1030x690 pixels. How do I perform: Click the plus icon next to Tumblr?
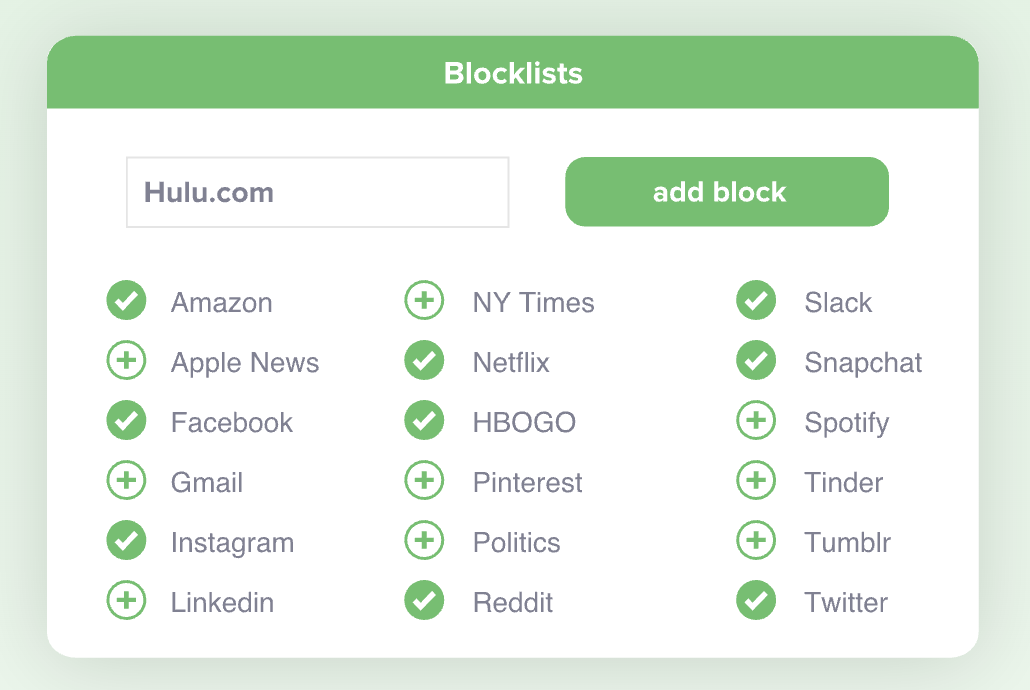756,540
